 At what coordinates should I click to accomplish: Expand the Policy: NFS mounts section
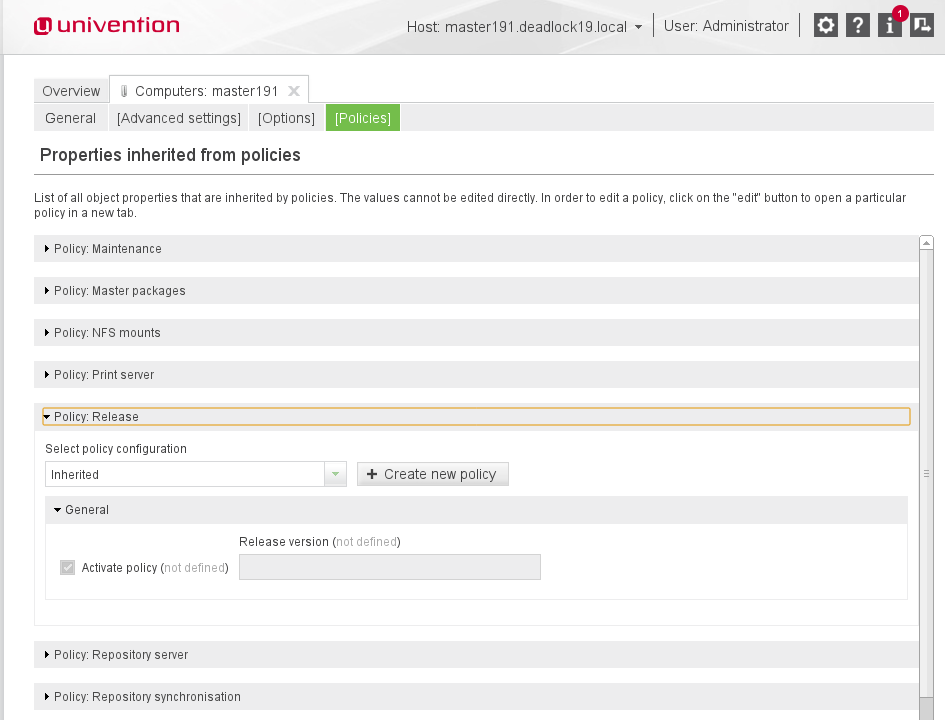pos(107,332)
